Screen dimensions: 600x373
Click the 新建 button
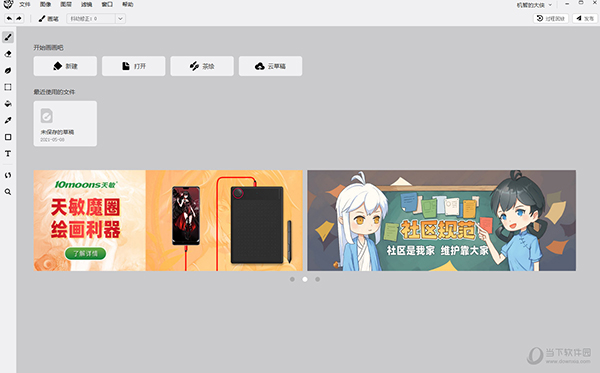click(x=65, y=66)
